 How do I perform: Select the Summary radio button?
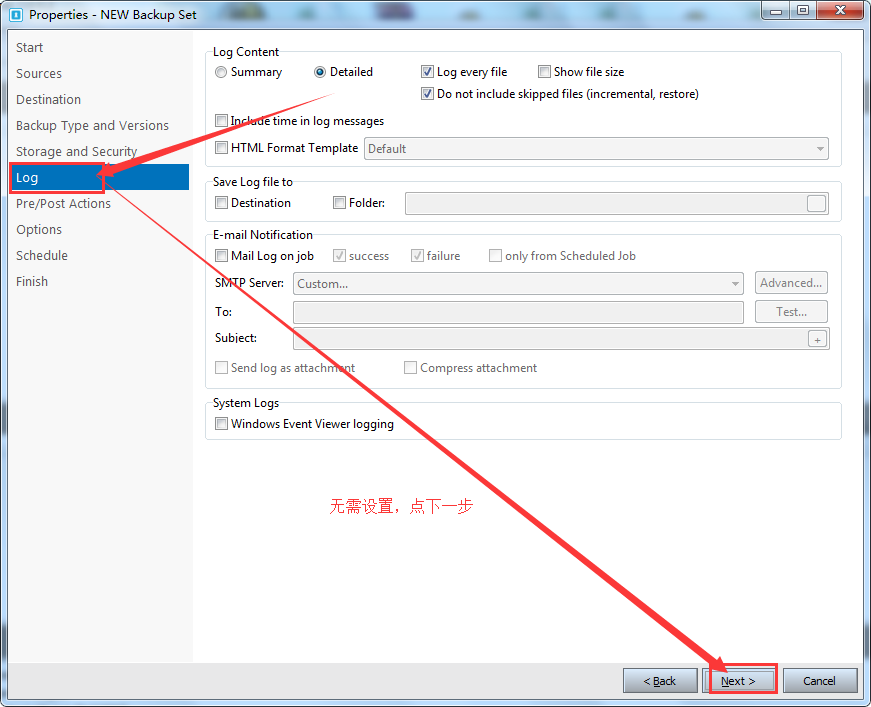pos(222,72)
